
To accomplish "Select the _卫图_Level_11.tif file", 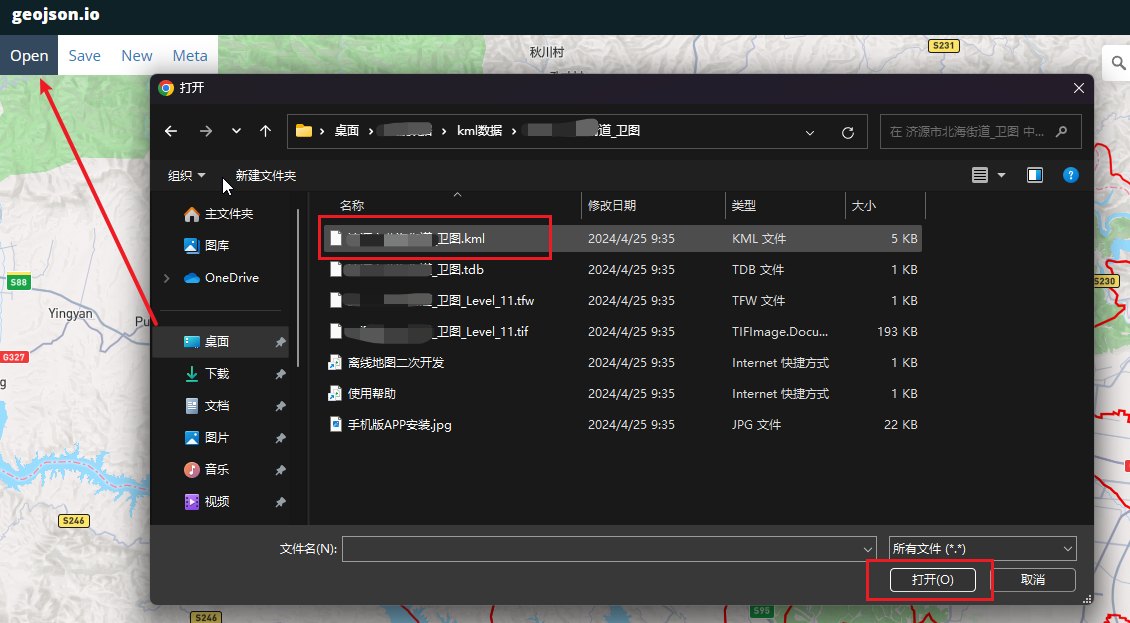I will point(623,332).
